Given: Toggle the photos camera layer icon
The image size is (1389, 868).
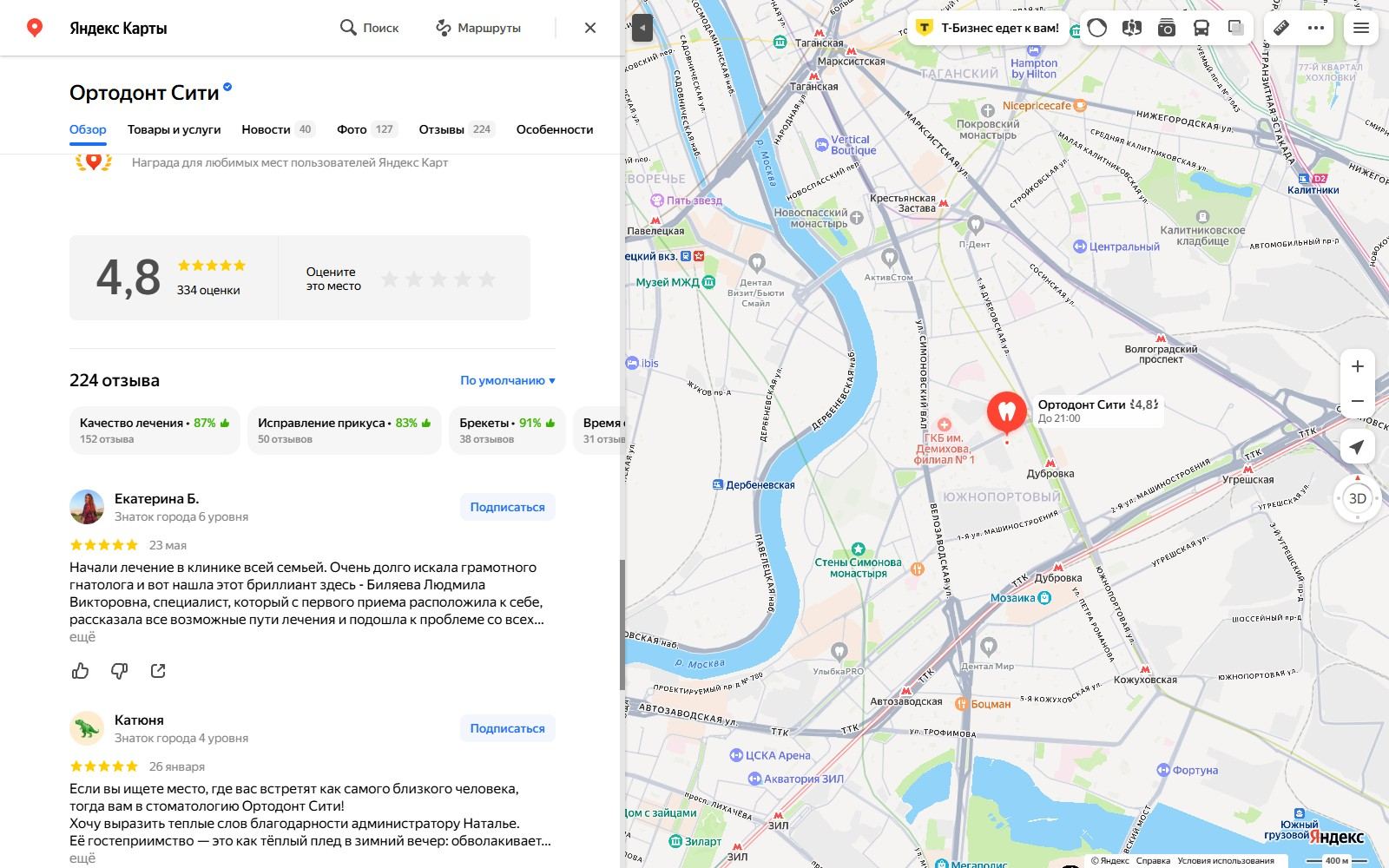Looking at the screenshot, I should 1167,28.
